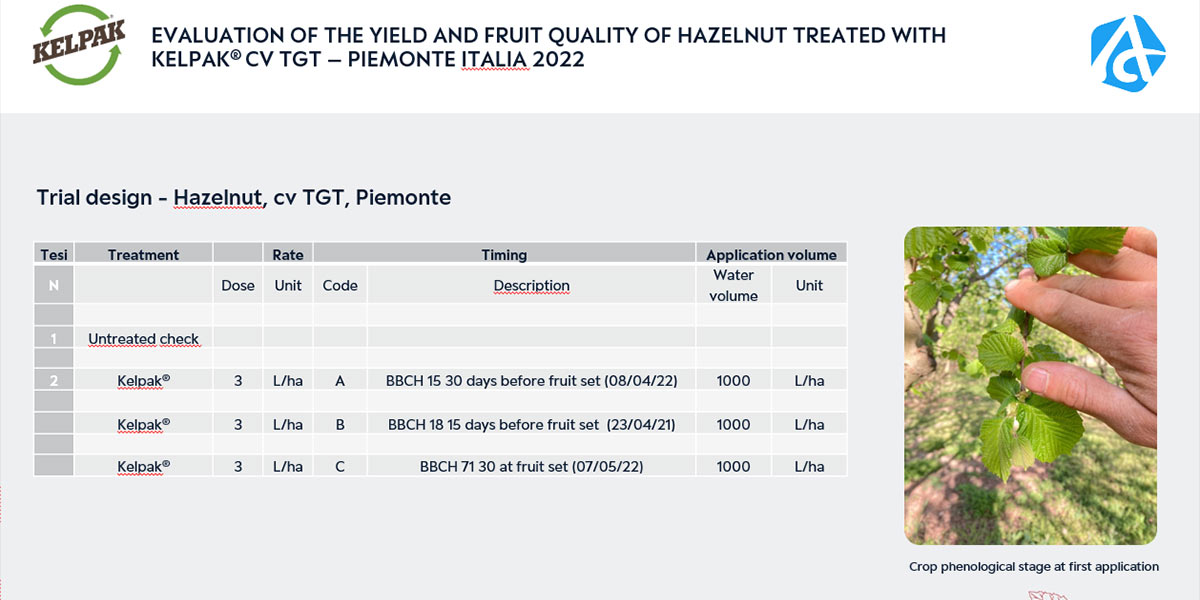
Task: Click the 'Trial design - Hazelnut' heading
Action: (x=243, y=197)
